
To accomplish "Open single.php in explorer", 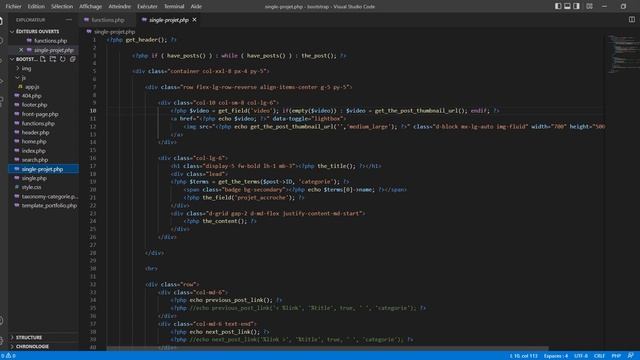I will pyautogui.click(x=34, y=178).
